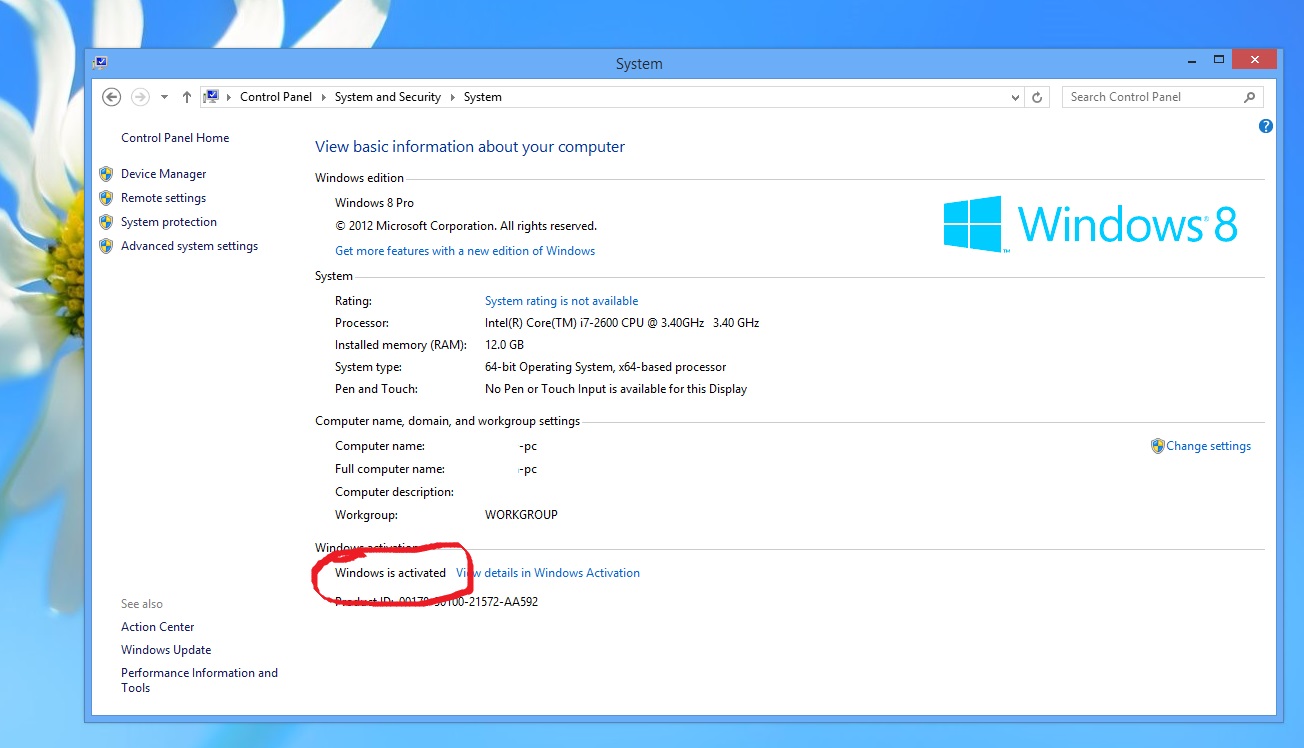1304x748 pixels.
Task: Expand the address bar history dropdown
Action: 1015,97
